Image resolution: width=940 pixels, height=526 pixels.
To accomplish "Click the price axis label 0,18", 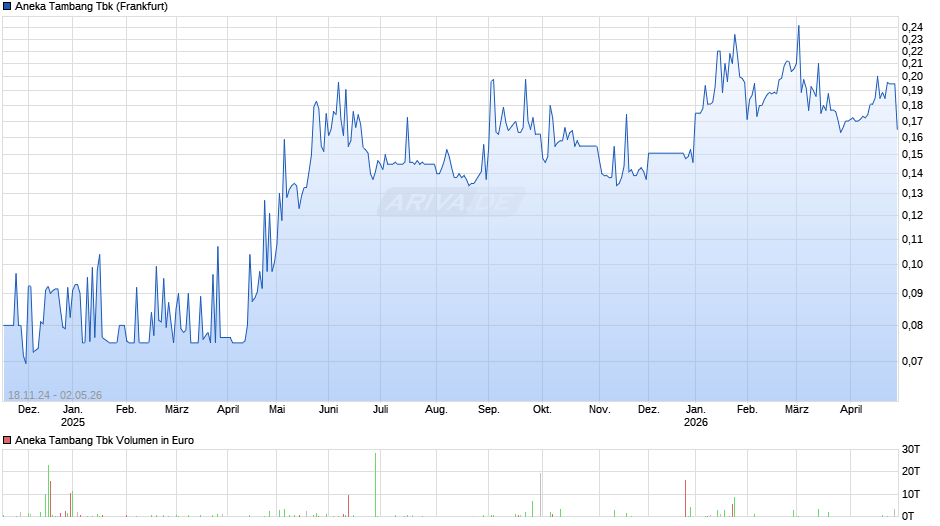I will 912,106.
